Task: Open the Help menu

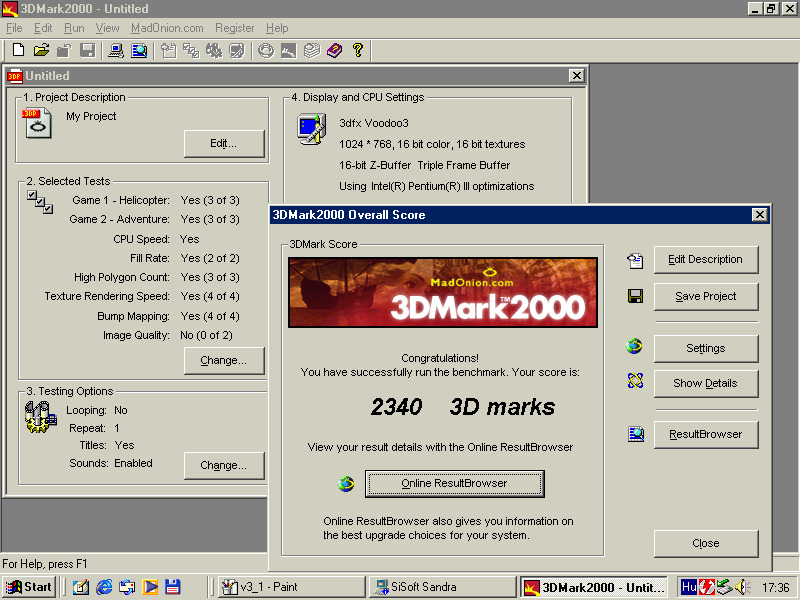Action: coord(277,28)
